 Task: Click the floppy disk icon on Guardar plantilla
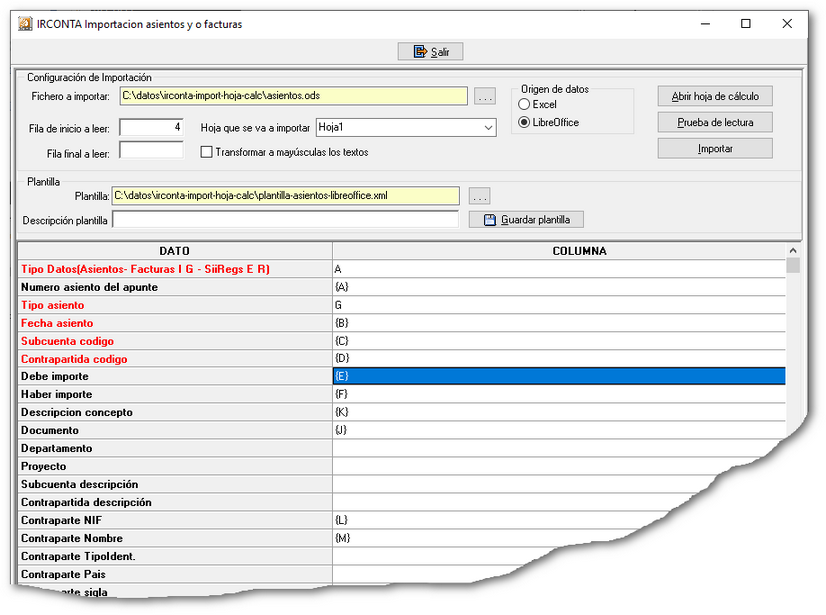[490, 220]
